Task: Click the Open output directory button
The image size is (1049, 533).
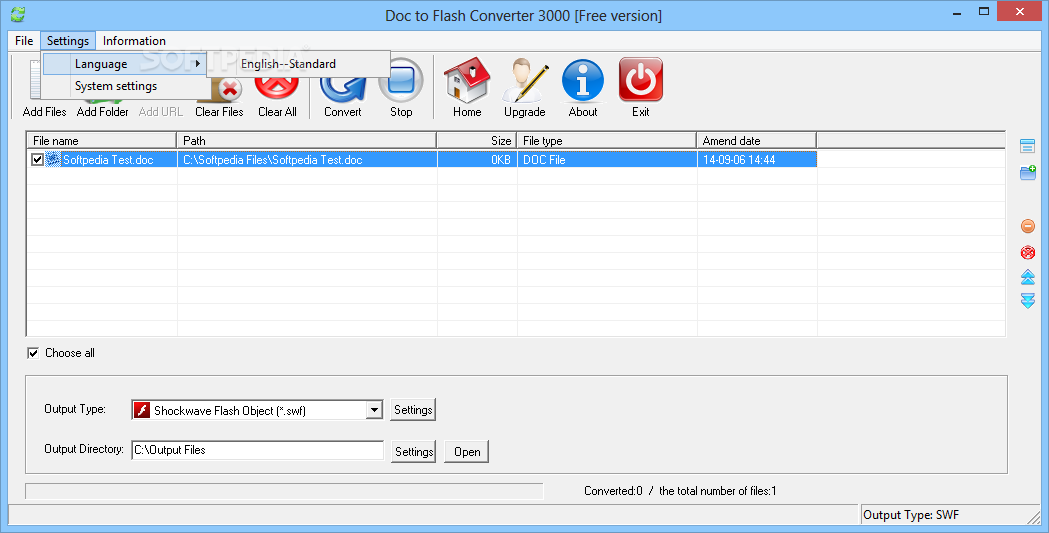Action: pyautogui.click(x=467, y=451)
